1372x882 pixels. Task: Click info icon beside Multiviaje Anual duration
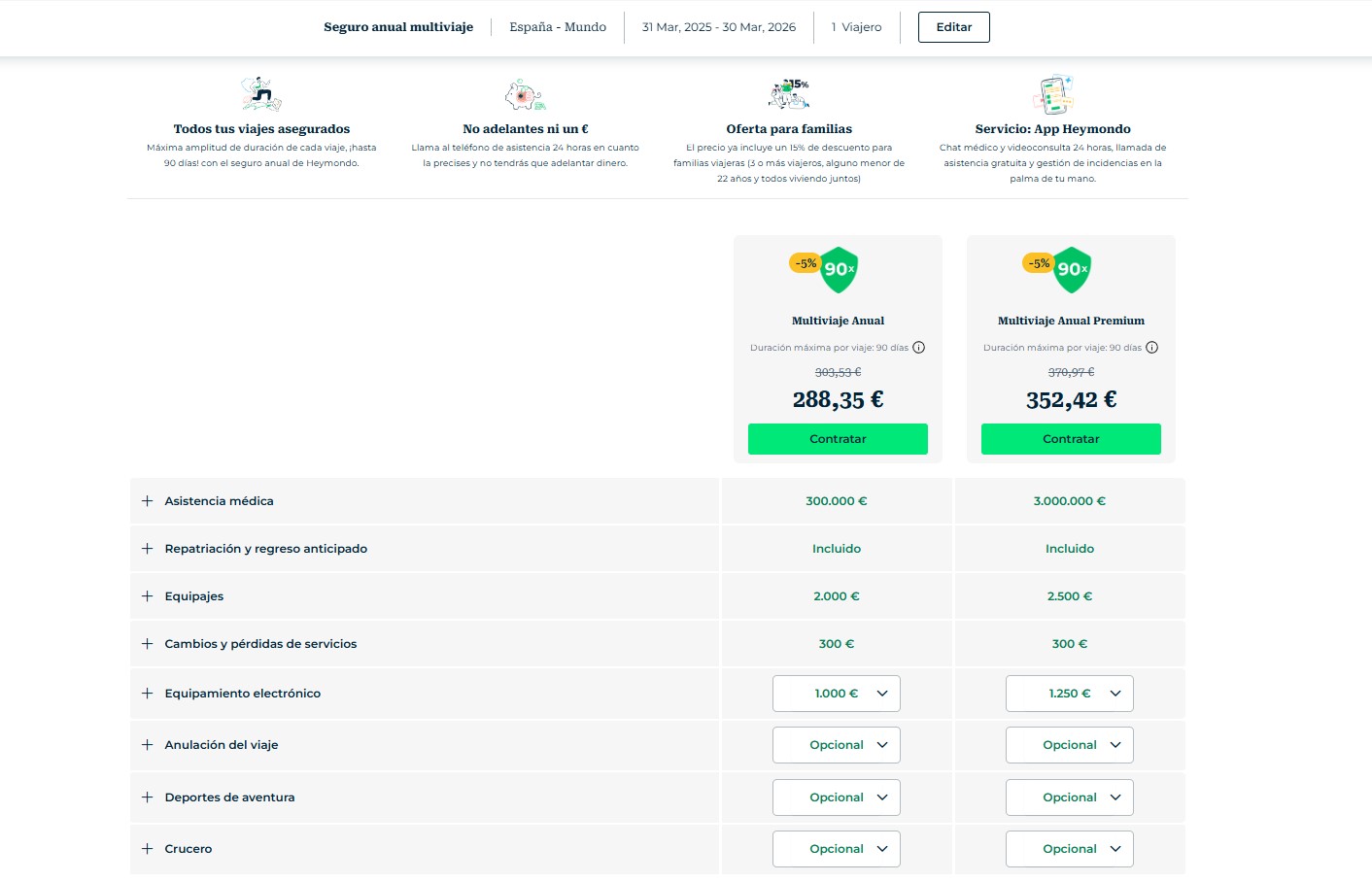918,348
